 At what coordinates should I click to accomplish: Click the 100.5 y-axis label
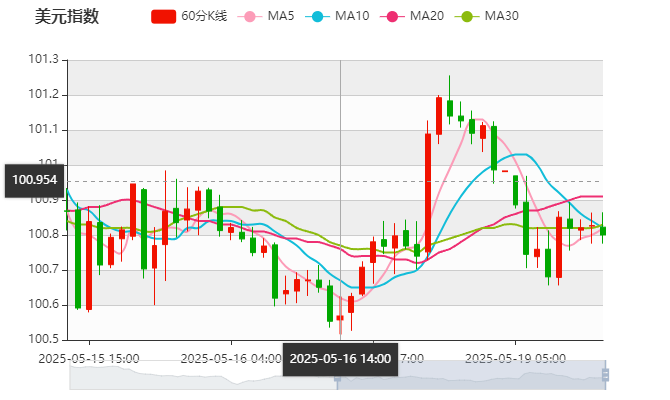tap(46, 339)
